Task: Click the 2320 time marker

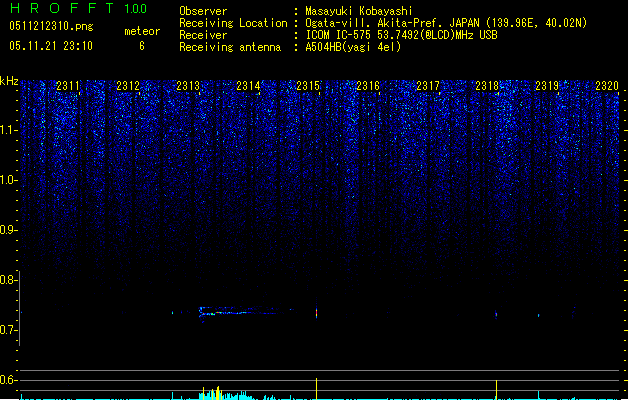Action: pos(607,86)
